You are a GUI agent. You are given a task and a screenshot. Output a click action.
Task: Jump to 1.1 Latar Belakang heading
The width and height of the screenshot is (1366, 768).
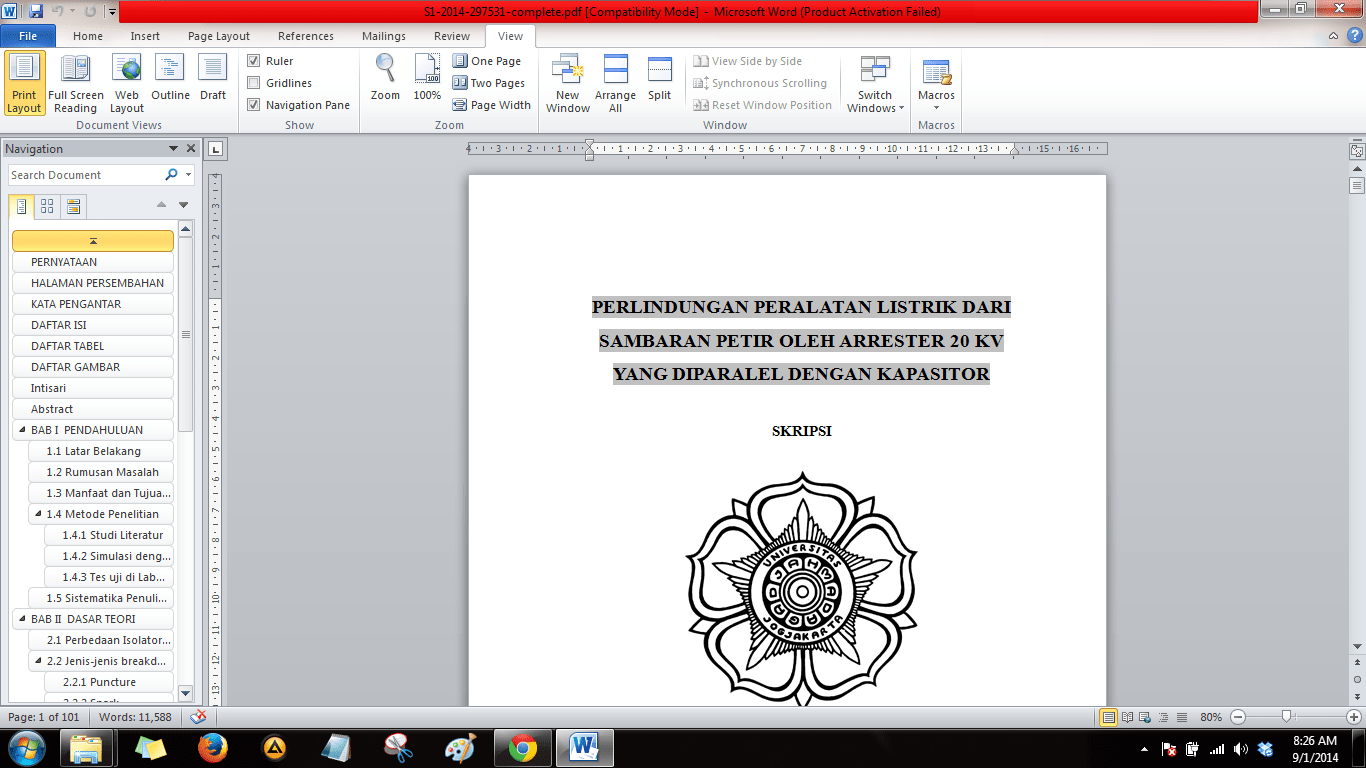pyautogui.click(x=101, y=451)
